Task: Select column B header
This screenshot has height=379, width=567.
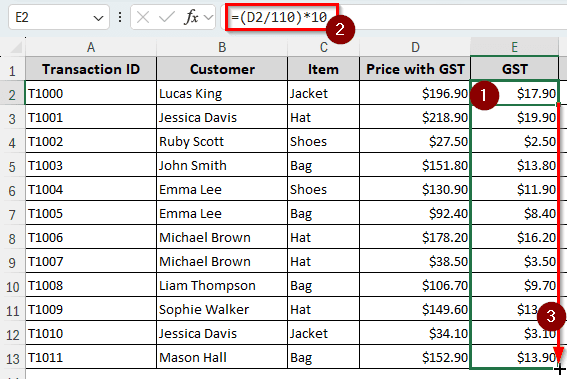Action: pos(222,47)
